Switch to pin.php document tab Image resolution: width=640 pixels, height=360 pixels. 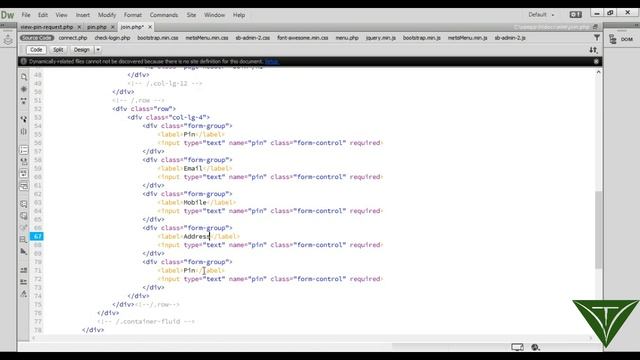pos(97,27)
